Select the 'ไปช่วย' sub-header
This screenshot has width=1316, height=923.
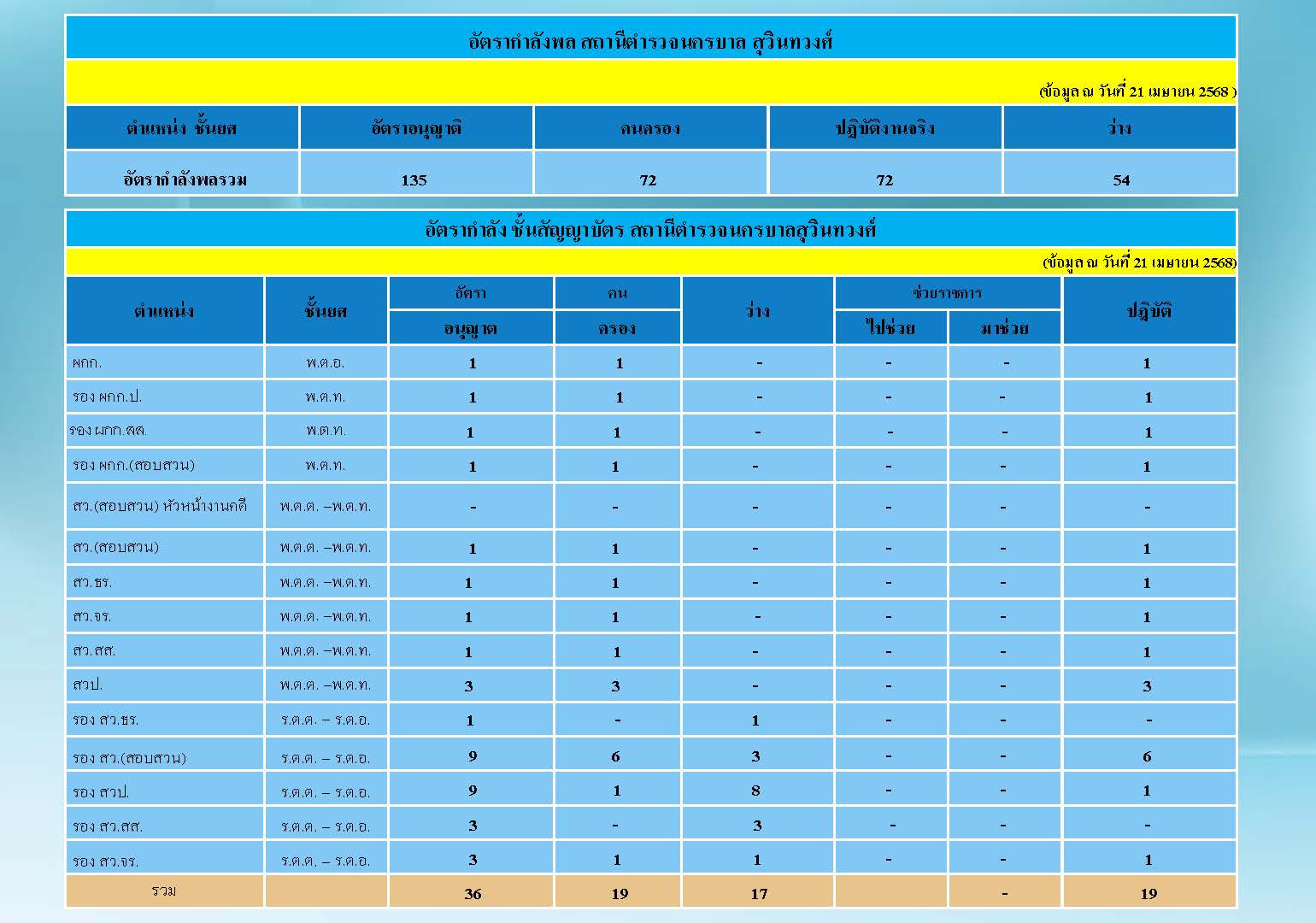tap(890, 328)
